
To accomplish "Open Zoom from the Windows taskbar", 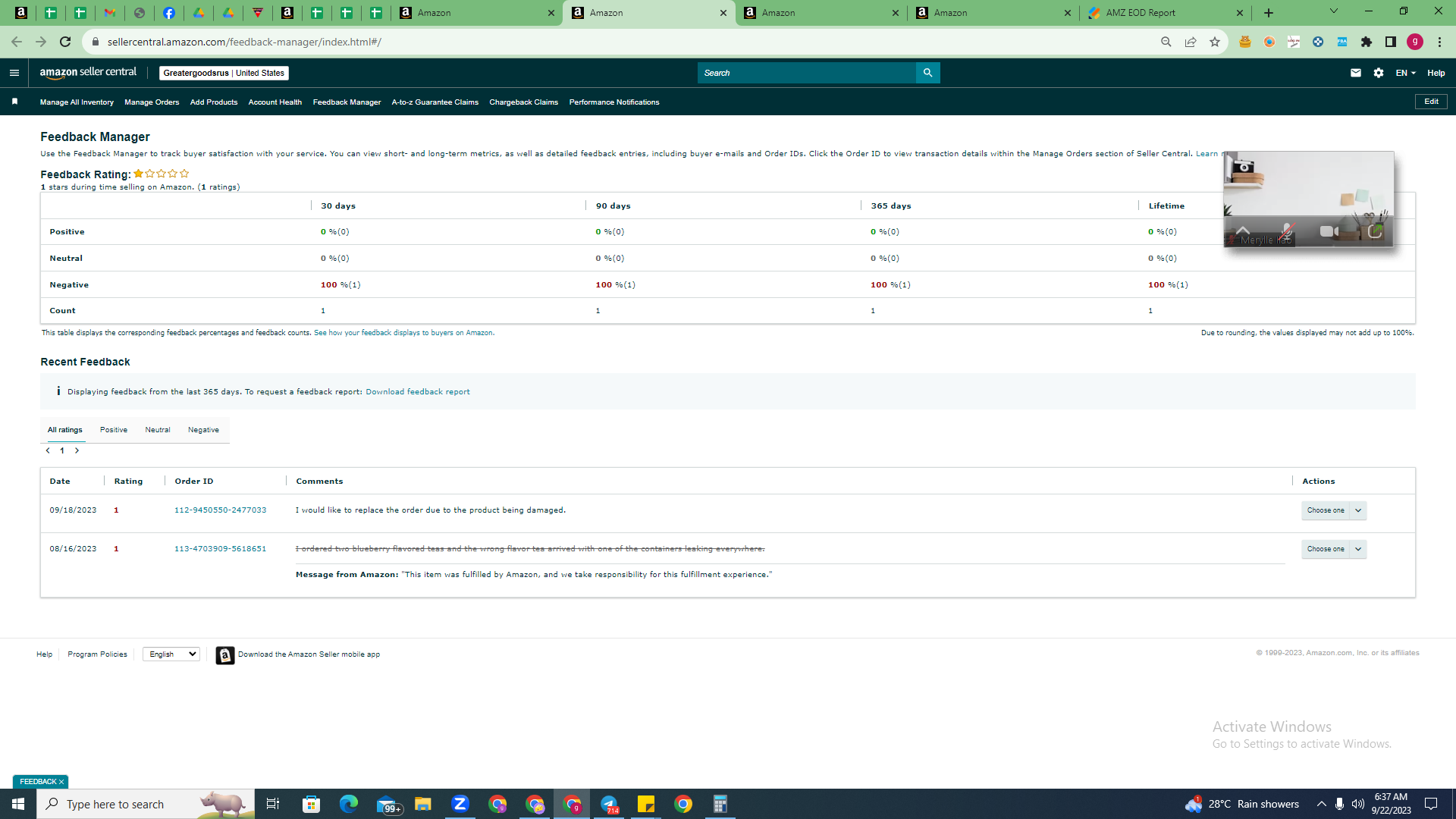I will (460, 804).
